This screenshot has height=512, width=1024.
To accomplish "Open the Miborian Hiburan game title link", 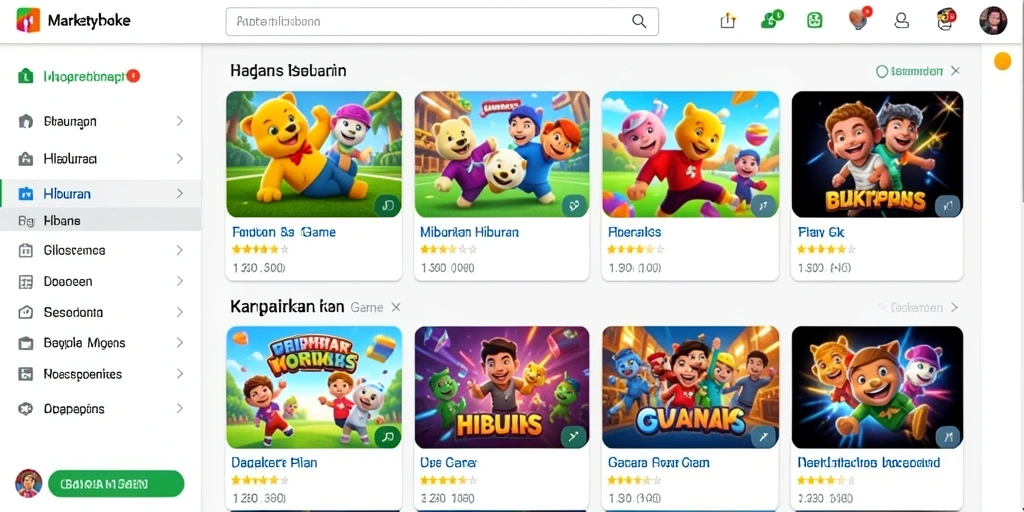I will pos(470,232).
